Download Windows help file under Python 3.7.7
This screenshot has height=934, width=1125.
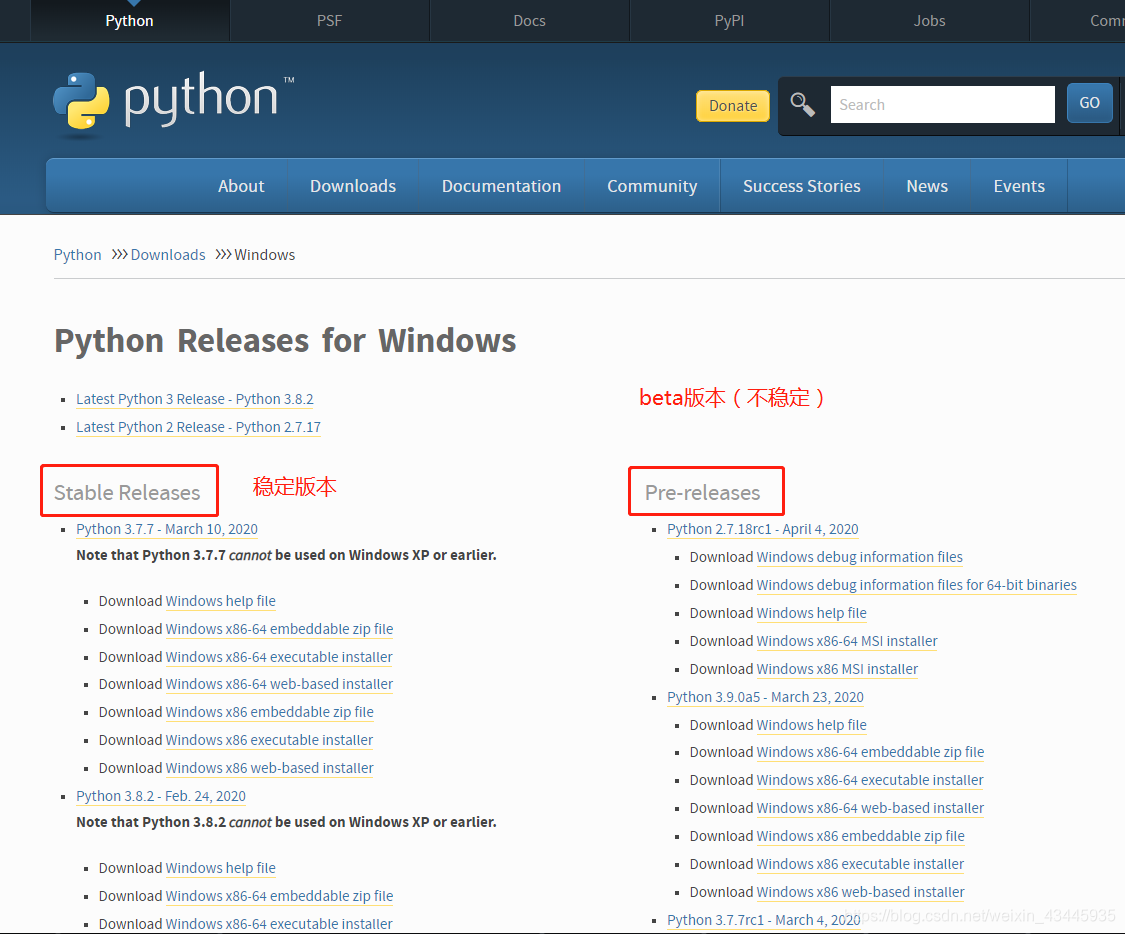click(x=220, y=600)
